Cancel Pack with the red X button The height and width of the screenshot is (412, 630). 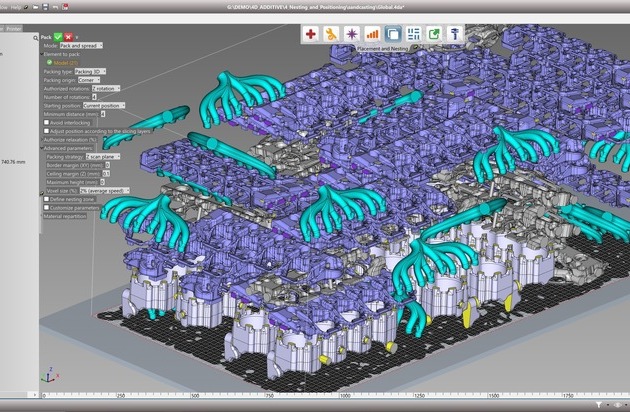(x=69, y=35)
